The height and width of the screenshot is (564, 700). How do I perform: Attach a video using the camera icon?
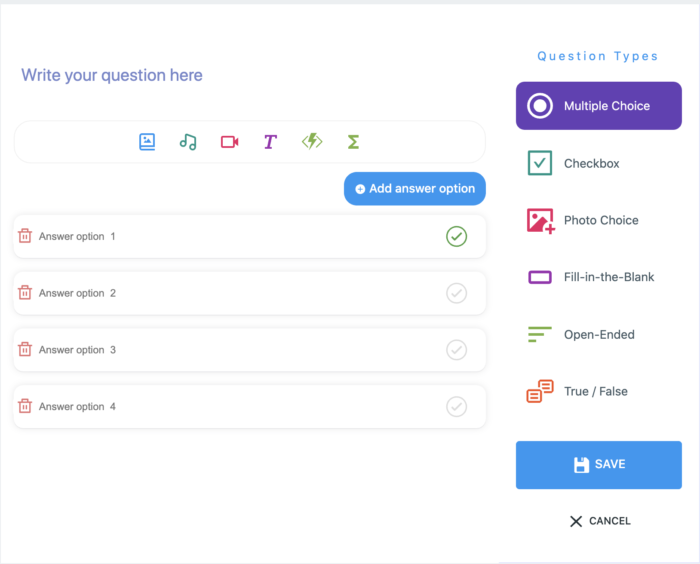pyautogui.click(x=229, y=142)
